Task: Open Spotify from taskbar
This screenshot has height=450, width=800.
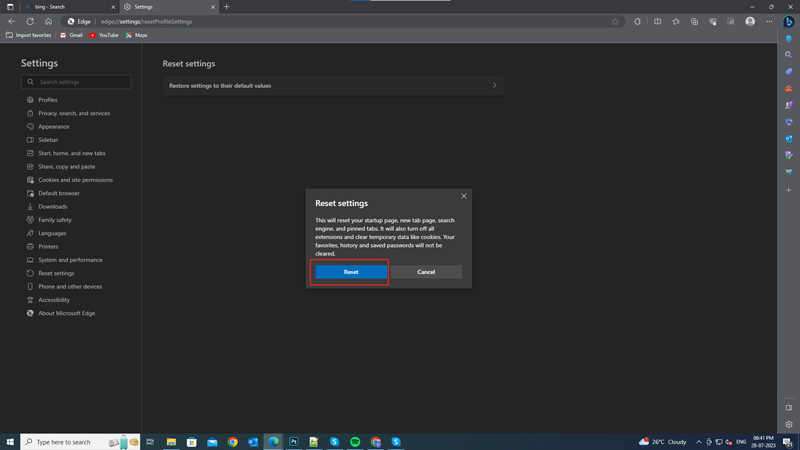Action: click(x=355, y=442)
